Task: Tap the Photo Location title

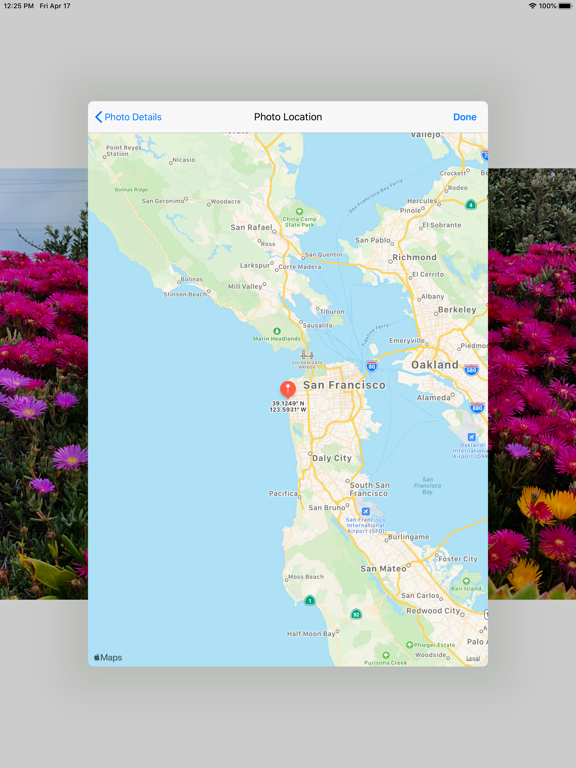Action: click(288, 117)
